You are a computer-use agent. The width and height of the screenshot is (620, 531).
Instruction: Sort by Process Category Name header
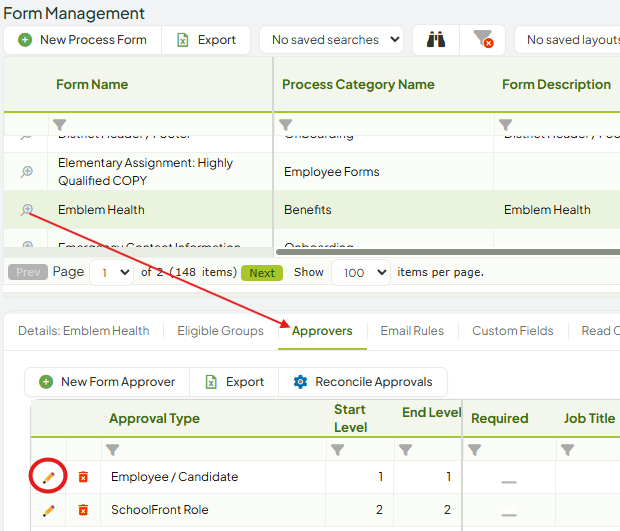tap(358, 84)
